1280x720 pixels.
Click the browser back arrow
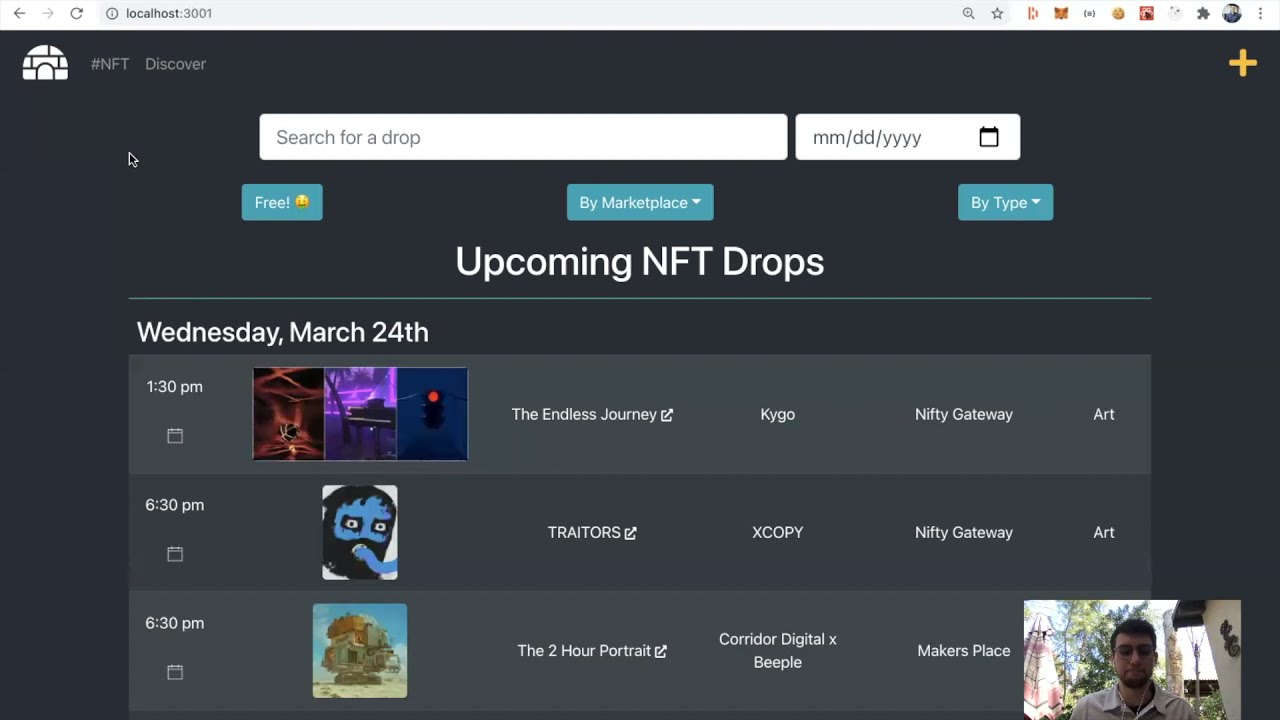pyautogui.click(x=19, y=13)
